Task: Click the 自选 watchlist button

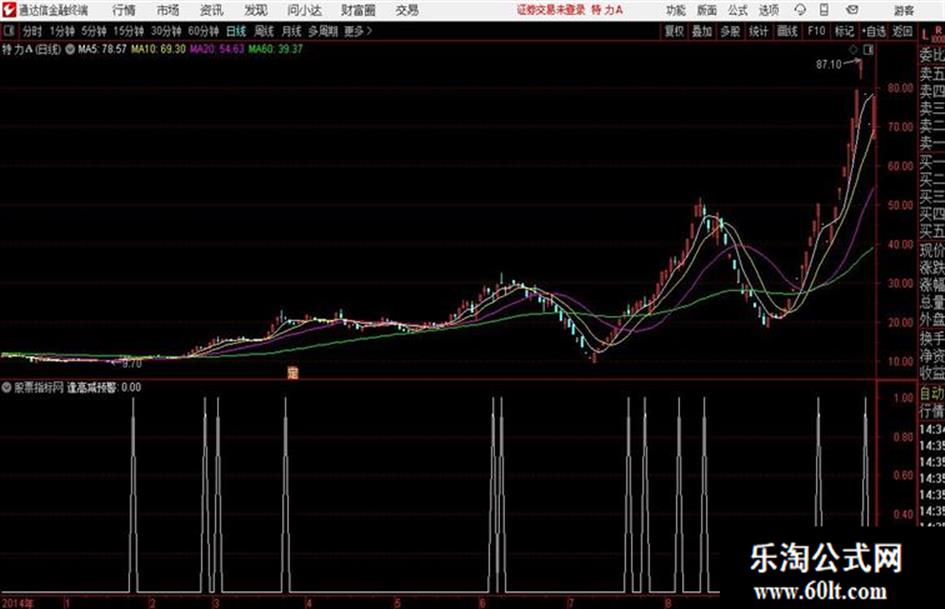Action: click(874, 31)
